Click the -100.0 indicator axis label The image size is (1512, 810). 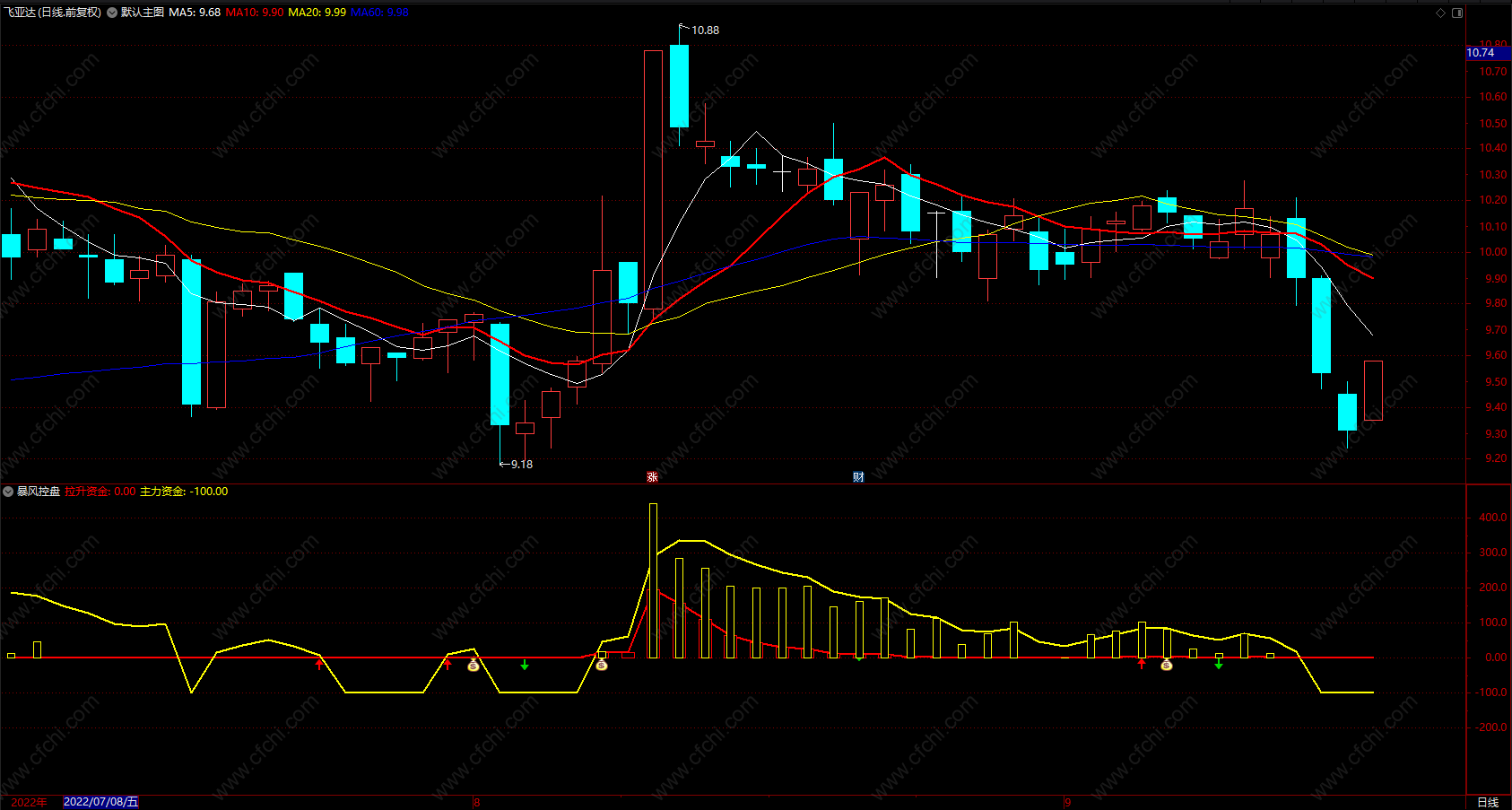(1491, 692)
